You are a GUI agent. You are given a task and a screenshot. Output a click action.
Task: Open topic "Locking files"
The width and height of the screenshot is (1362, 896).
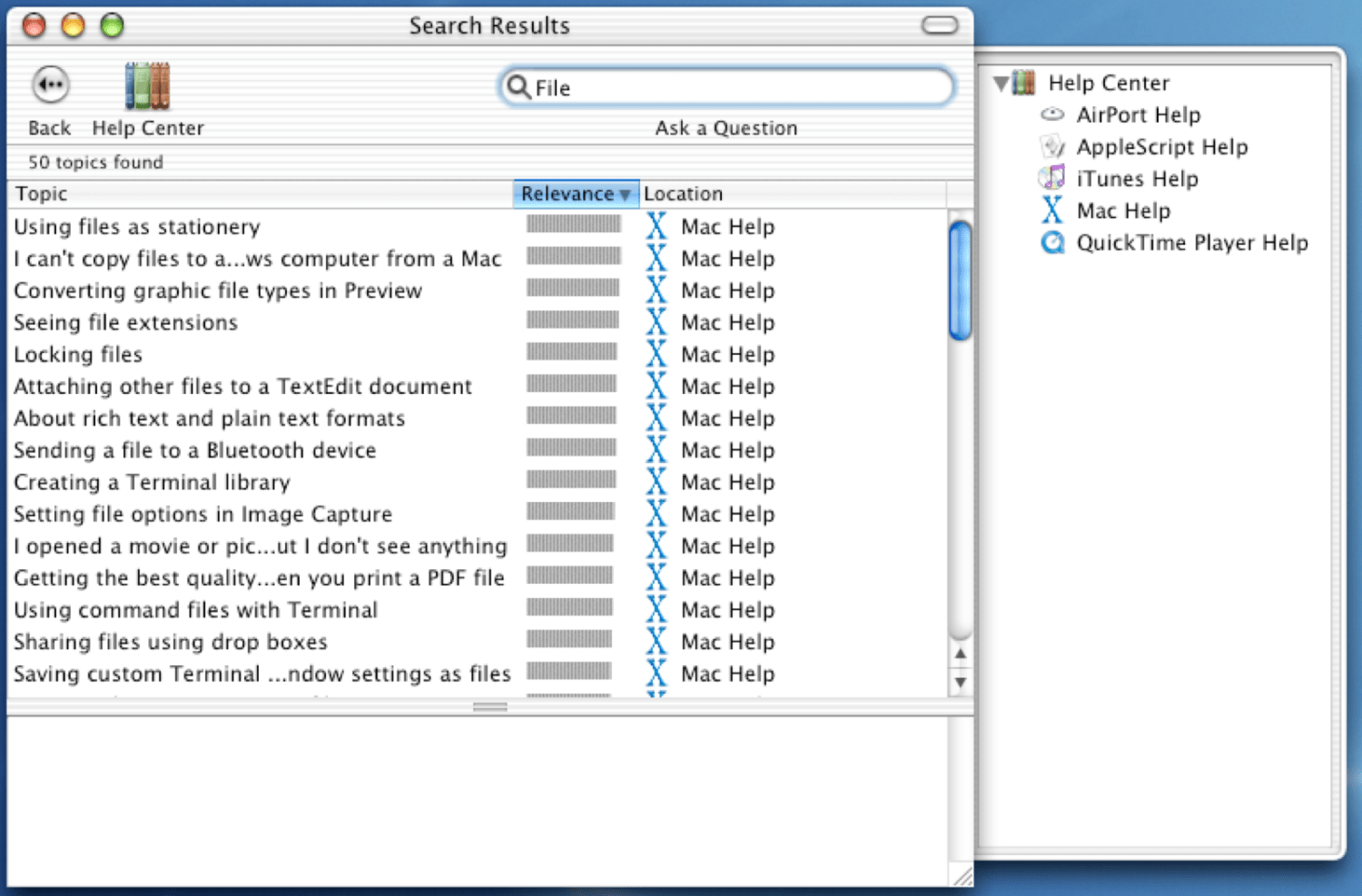(78, 355)
